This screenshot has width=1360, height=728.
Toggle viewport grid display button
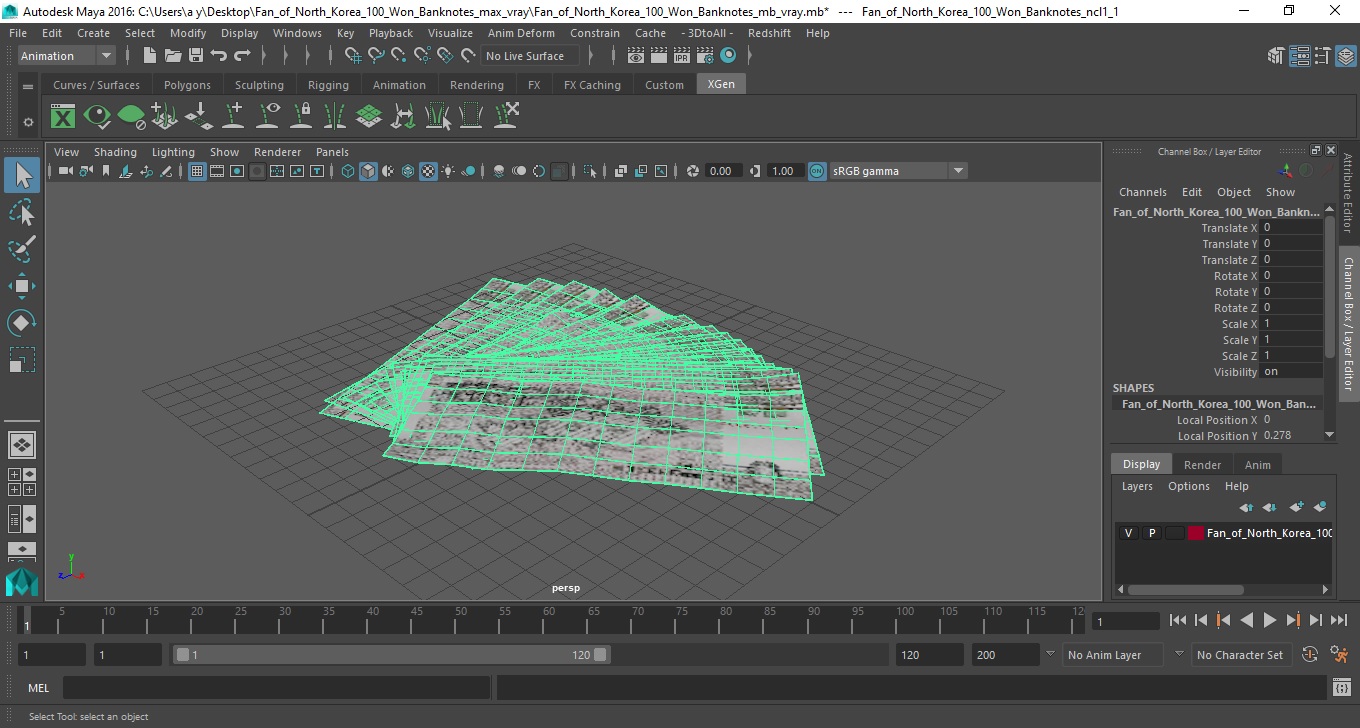[197, 171]
